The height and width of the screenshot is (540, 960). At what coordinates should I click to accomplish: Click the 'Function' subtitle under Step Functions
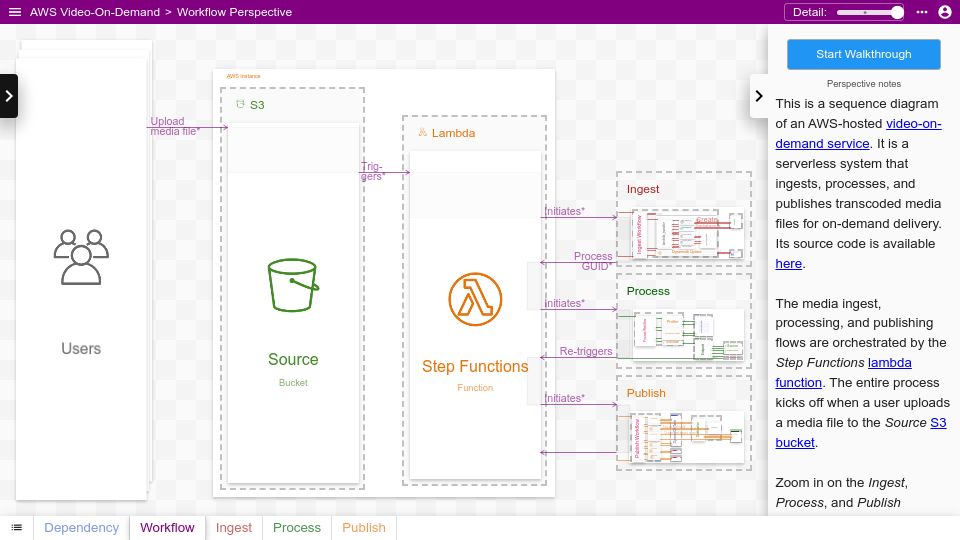pos(475,388)
